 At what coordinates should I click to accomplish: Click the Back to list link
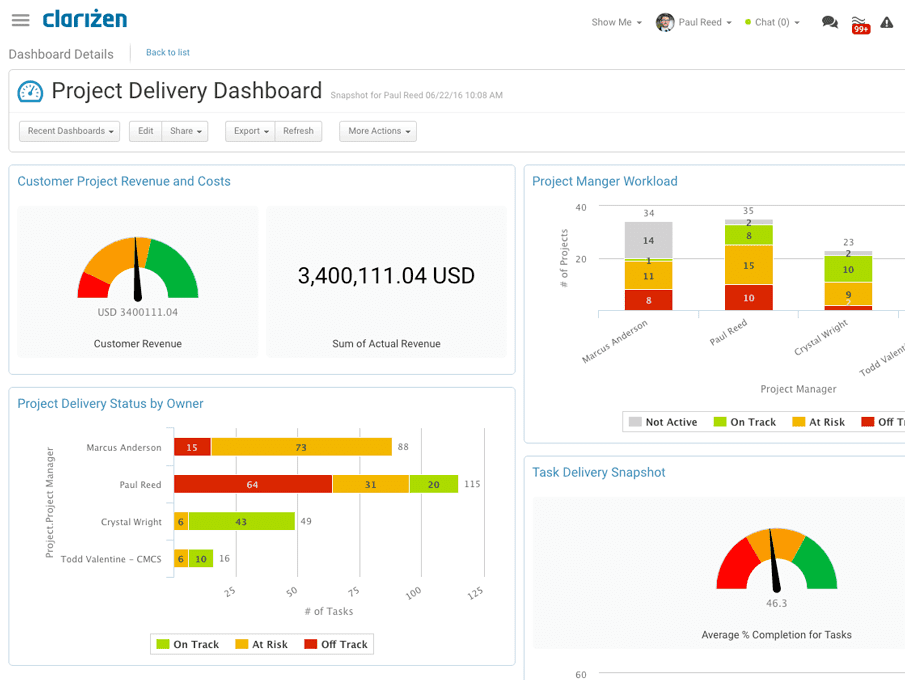[167, 53]
